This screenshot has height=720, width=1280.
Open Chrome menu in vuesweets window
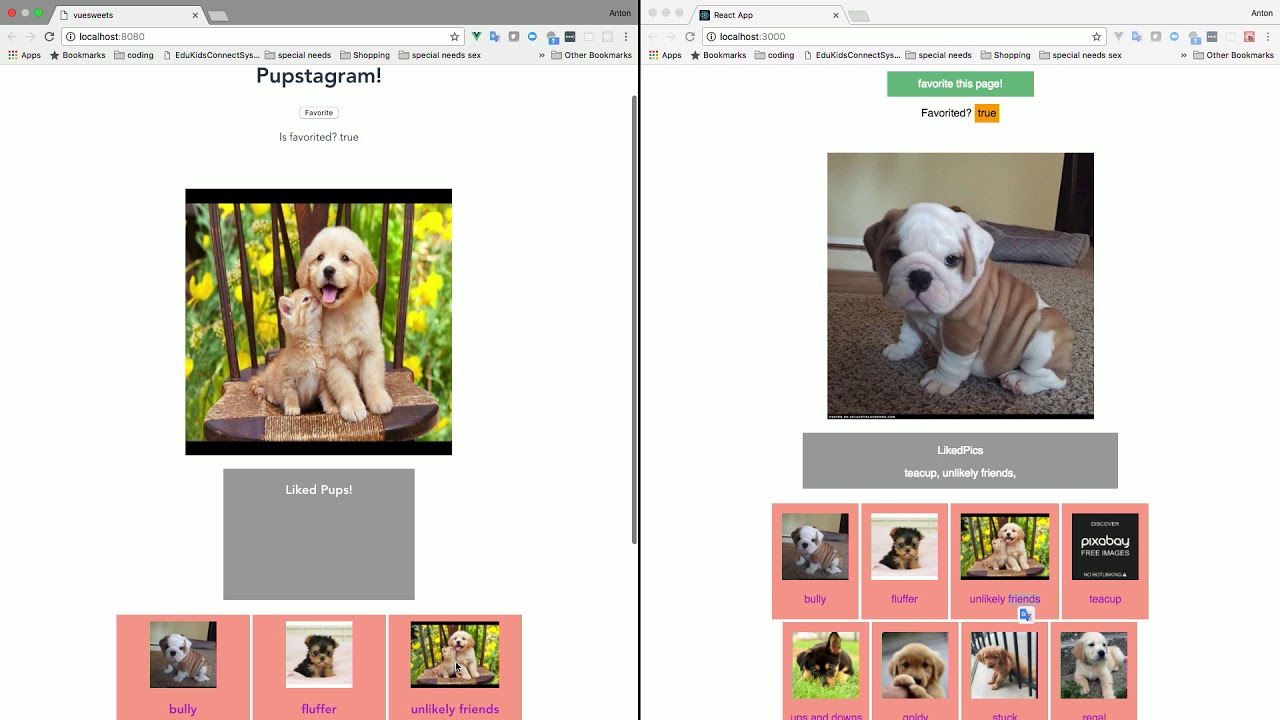coord(626,37)
